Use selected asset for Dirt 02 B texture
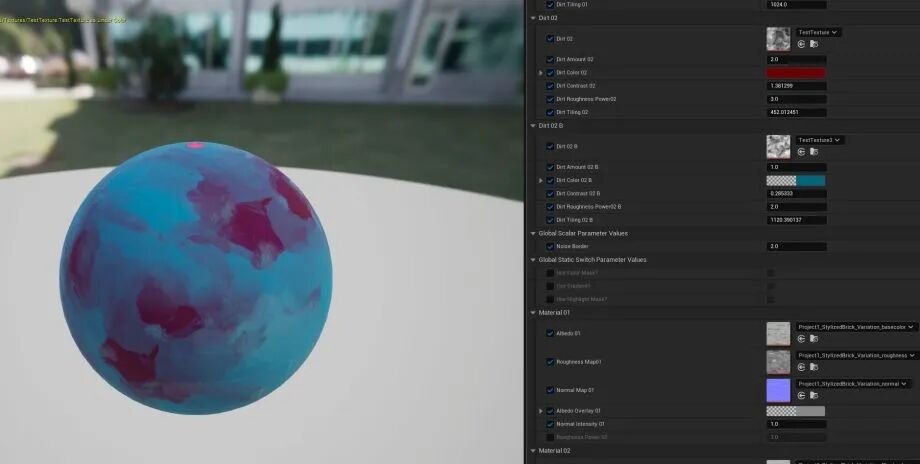This screenshot has height=464, width=920. pos(801,152)
